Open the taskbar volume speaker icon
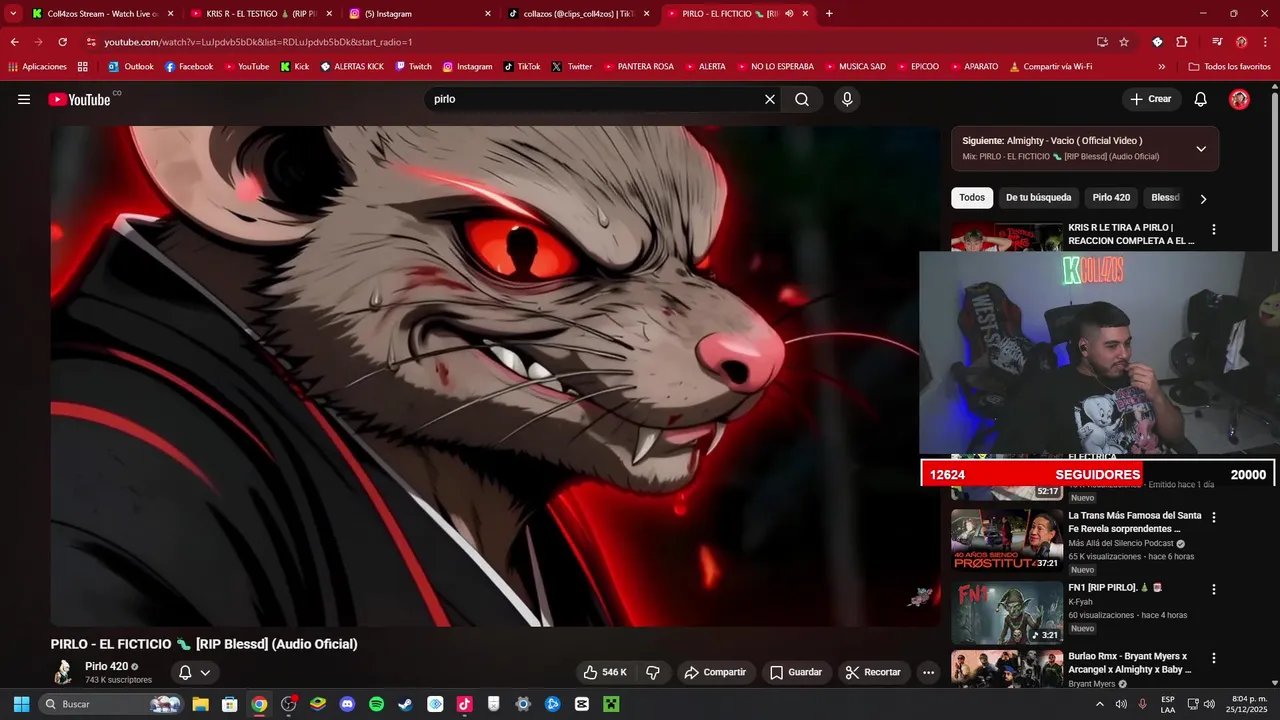Screen dimensions: 1280x720 point(1209,704)
